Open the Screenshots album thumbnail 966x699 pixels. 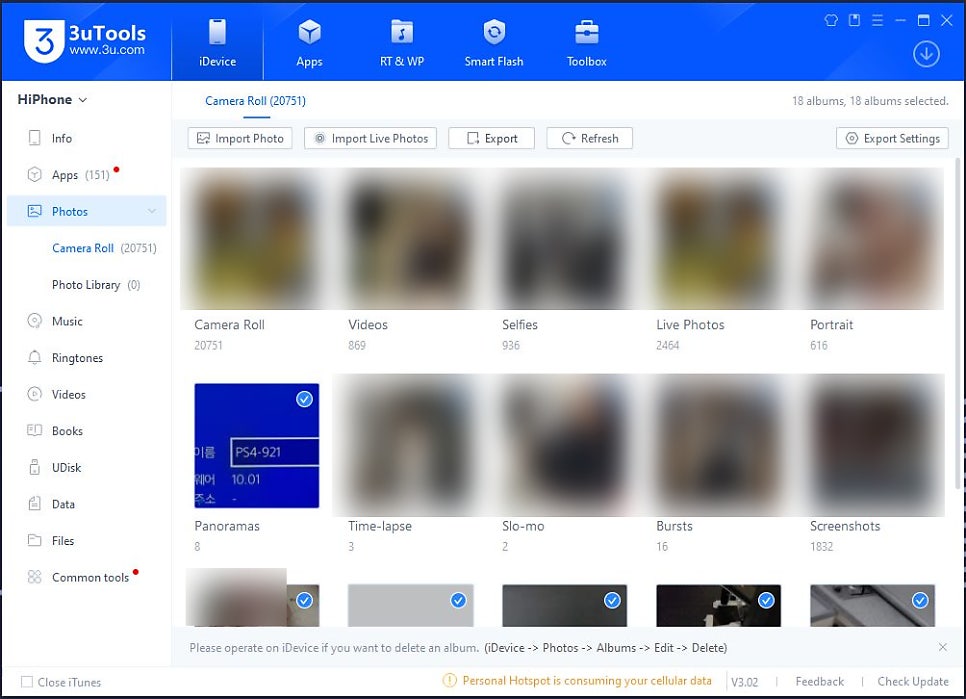pos(872,445)
